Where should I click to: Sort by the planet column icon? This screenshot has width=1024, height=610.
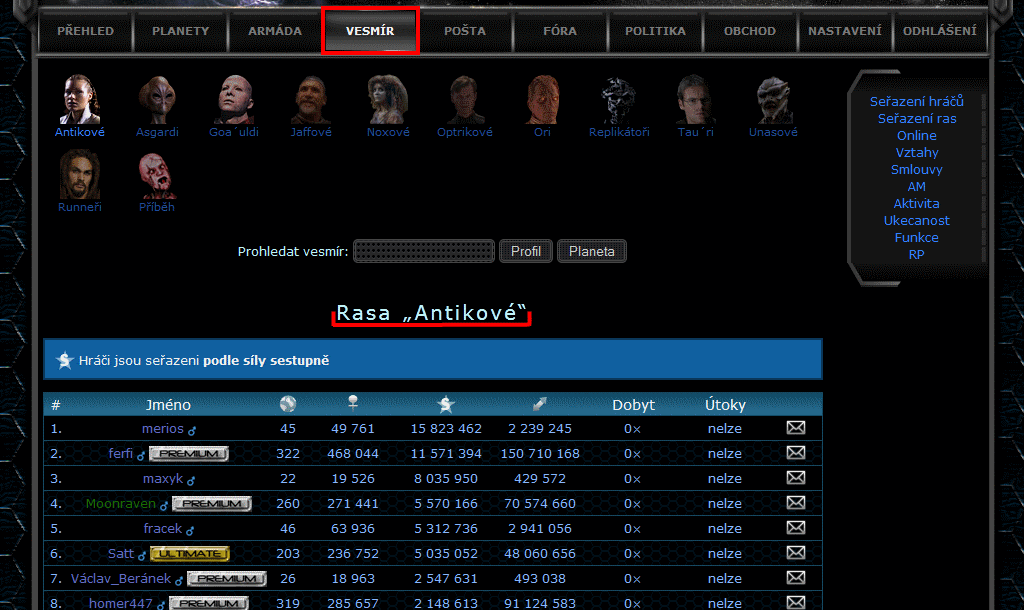click(288, 404)
